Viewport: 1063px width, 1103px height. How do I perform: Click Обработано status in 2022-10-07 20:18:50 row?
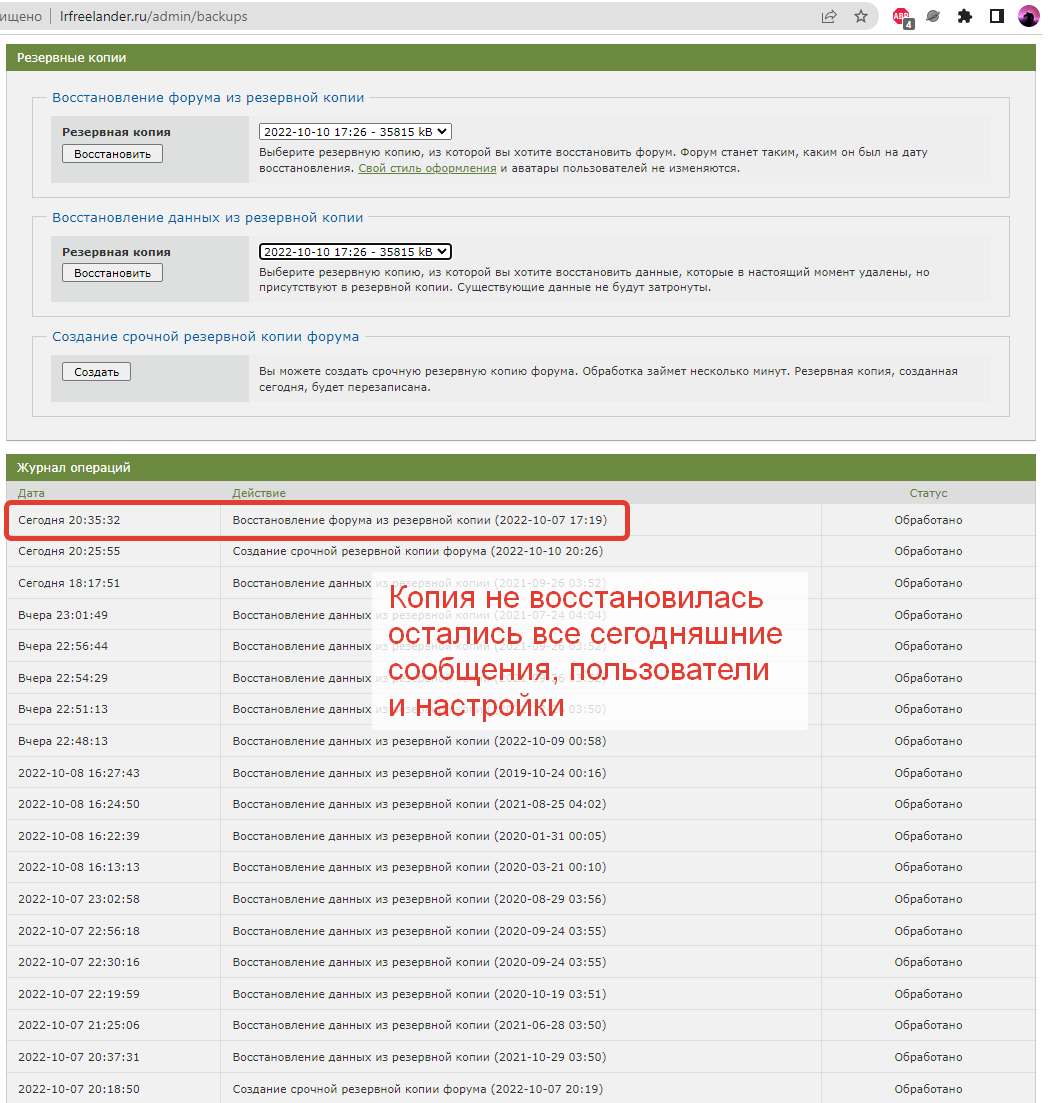(x=928, y=1089)
